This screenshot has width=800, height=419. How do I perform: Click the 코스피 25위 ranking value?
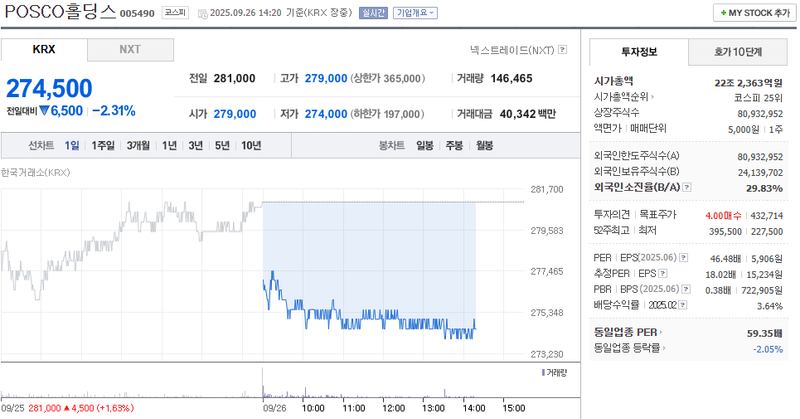[x=759, y=98]
